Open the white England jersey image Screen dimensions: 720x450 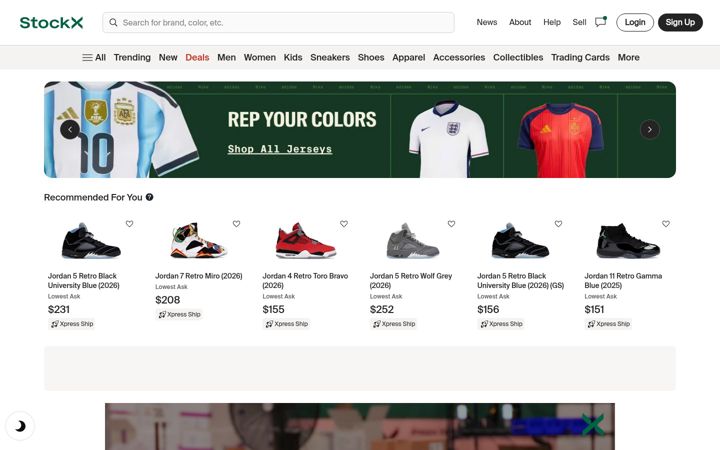click(448, 139)
